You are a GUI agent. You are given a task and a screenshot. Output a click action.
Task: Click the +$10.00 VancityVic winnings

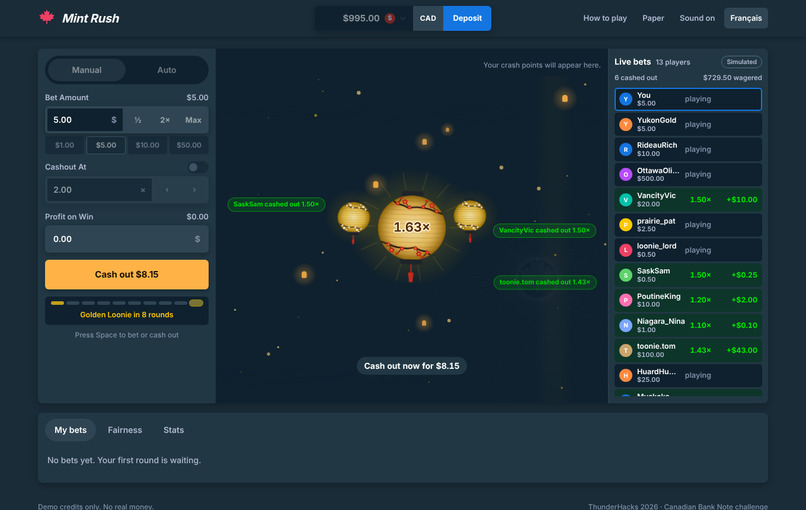[x=742, y=199]
